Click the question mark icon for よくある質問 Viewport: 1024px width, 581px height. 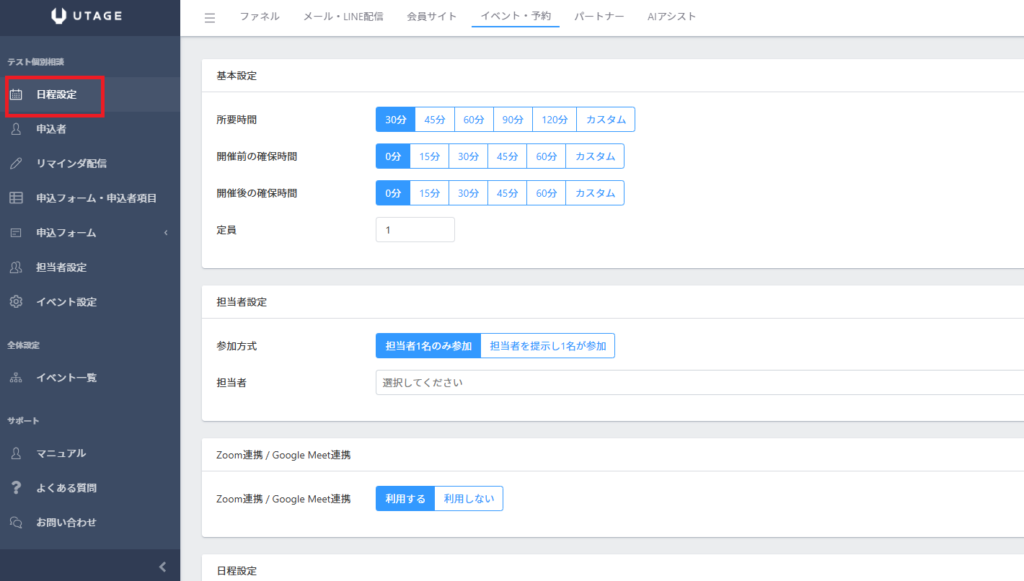coord(16,488)
